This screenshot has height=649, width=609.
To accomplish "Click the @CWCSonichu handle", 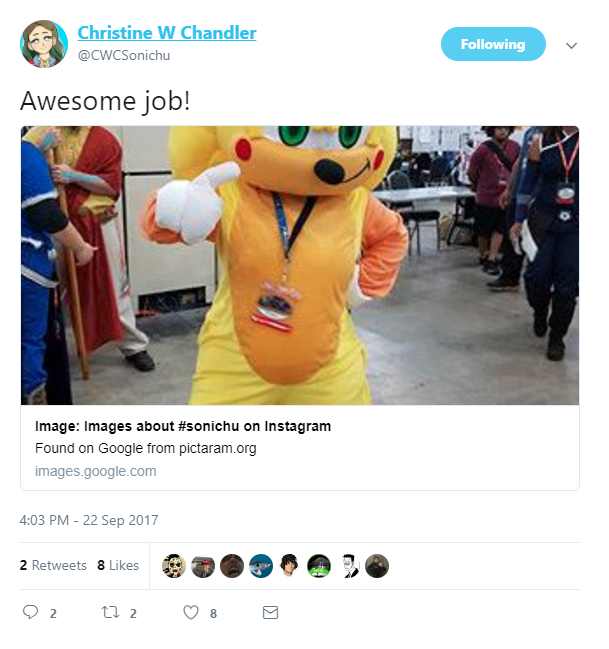I will pos(124,55).
